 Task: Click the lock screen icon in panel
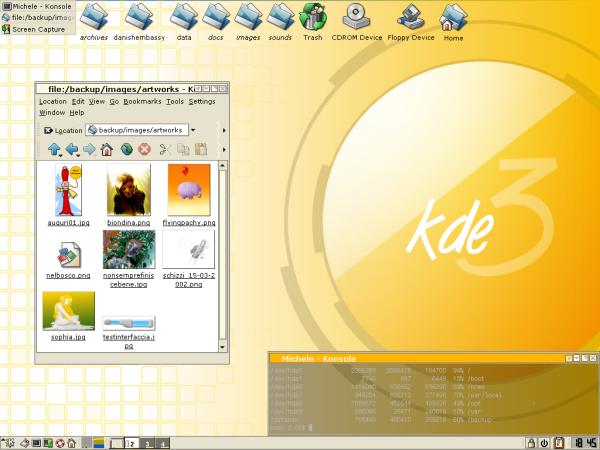(x=531, y=443)
